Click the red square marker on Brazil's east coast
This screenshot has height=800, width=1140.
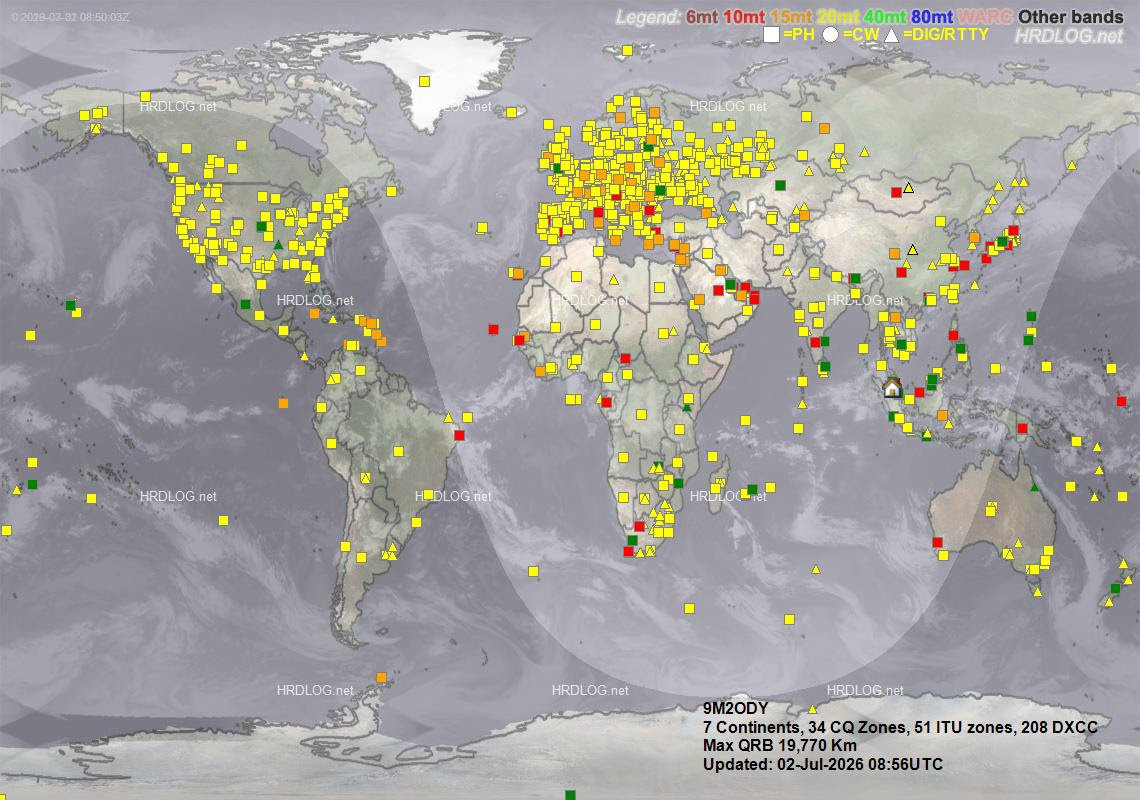click(459, 436)
